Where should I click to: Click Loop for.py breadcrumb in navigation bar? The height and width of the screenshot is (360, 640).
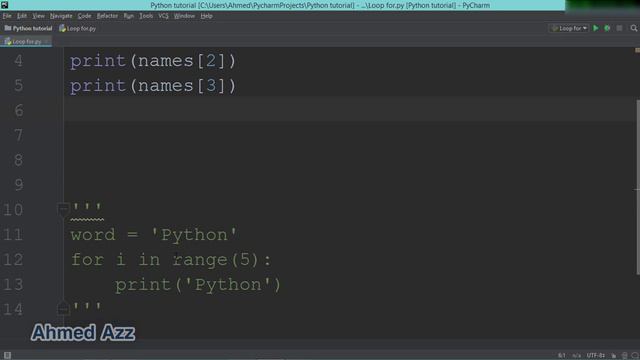pyautogui.click(x=78, y=28)
